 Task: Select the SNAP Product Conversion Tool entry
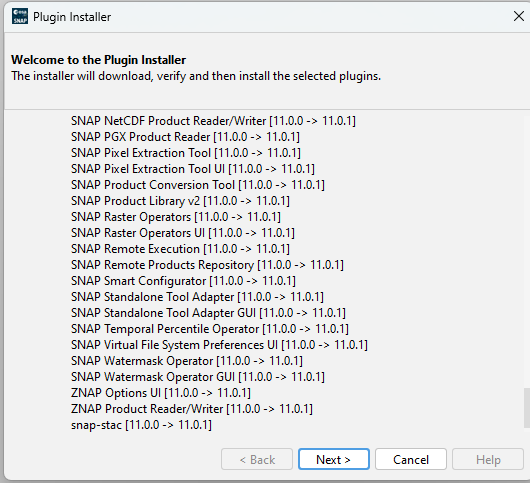pyautogui.click(x=198, y=185)
